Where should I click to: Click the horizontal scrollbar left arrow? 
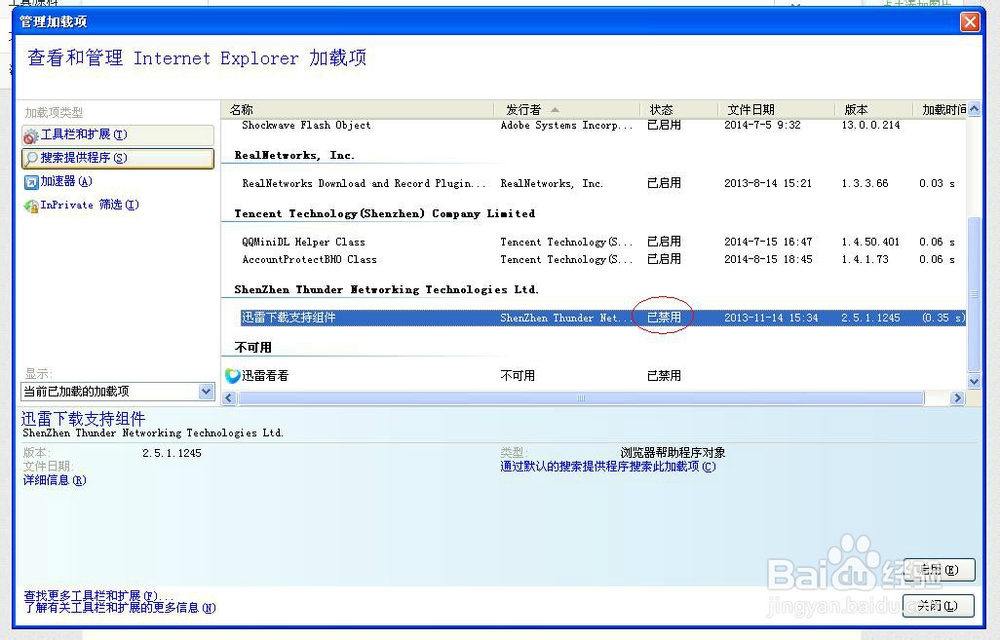pyautogui.click(x=230, y=398)
